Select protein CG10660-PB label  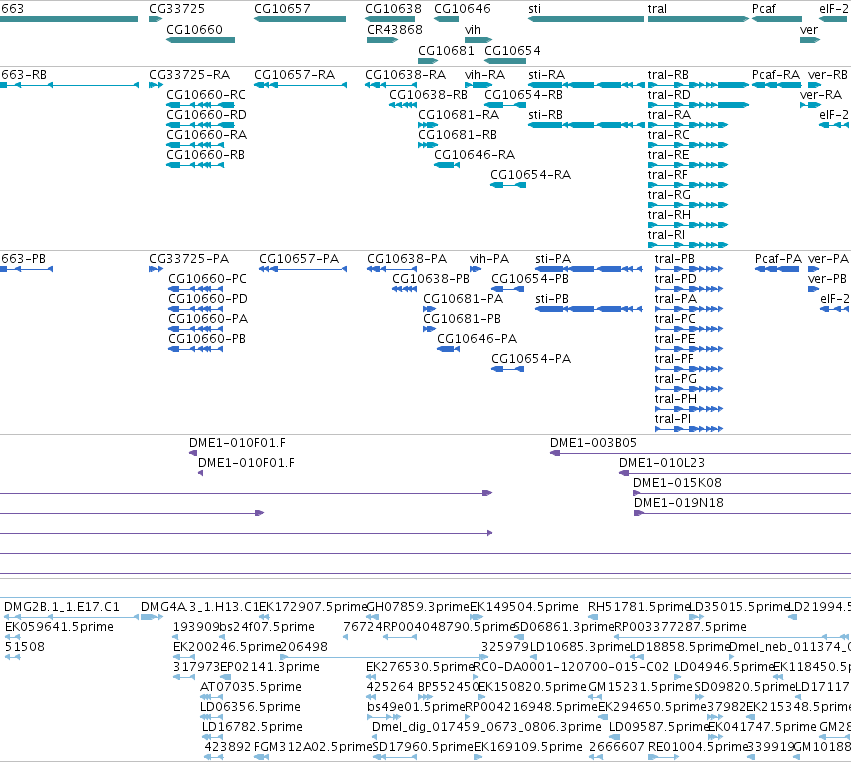[207, 339]
